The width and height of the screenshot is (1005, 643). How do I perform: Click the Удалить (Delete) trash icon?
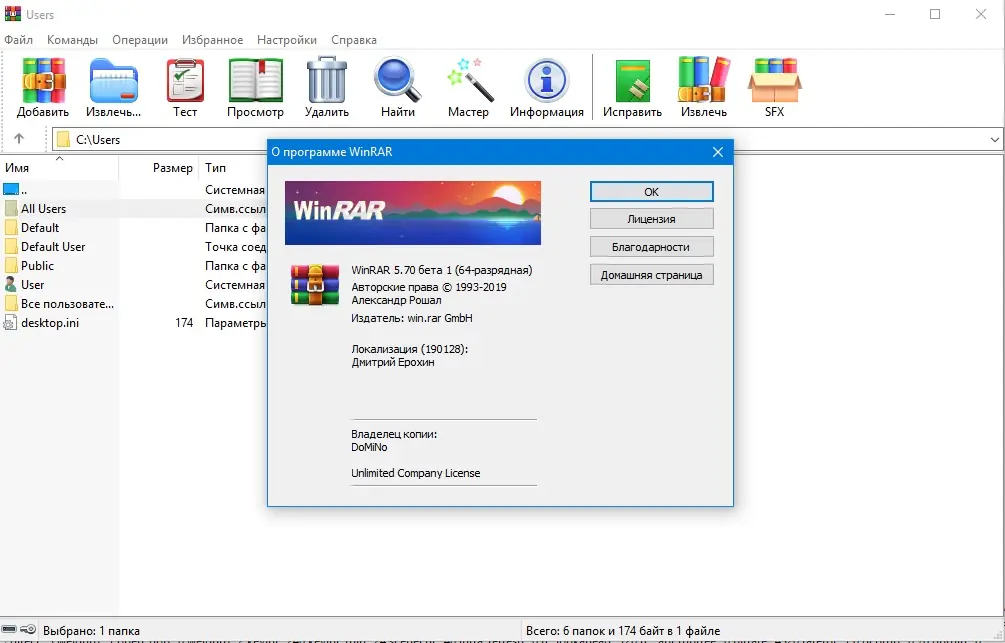(326, 80)
